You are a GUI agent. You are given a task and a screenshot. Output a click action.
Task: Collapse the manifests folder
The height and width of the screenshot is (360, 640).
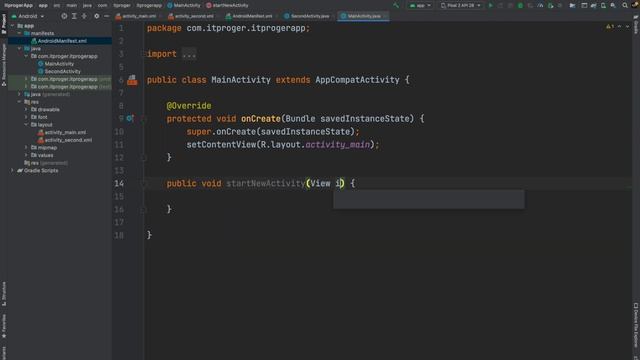[x=19, y=33]
